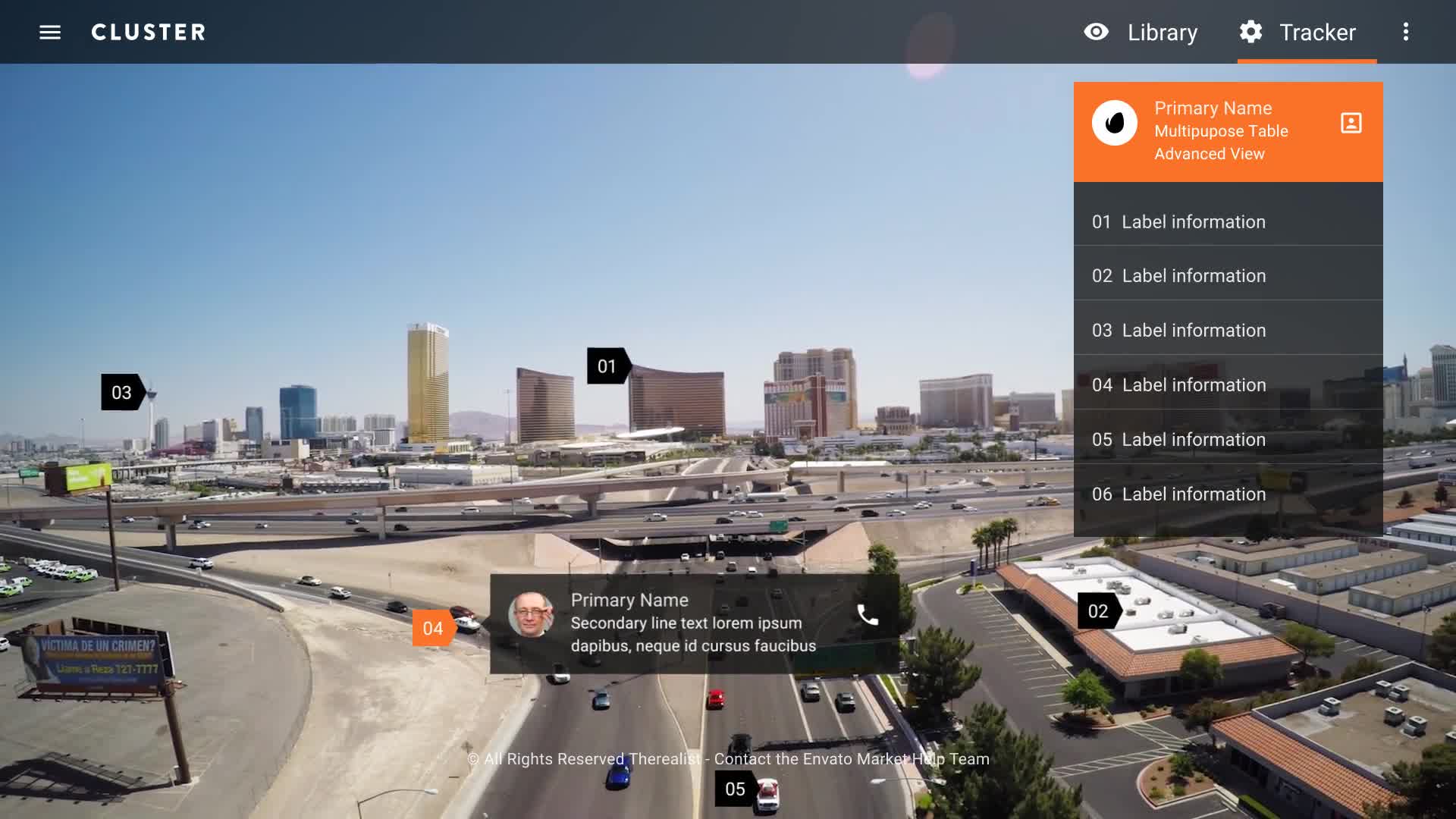The image size is (1456, 819).
Task: Click the three-dot overflow menu icon
Action: 1405,32
